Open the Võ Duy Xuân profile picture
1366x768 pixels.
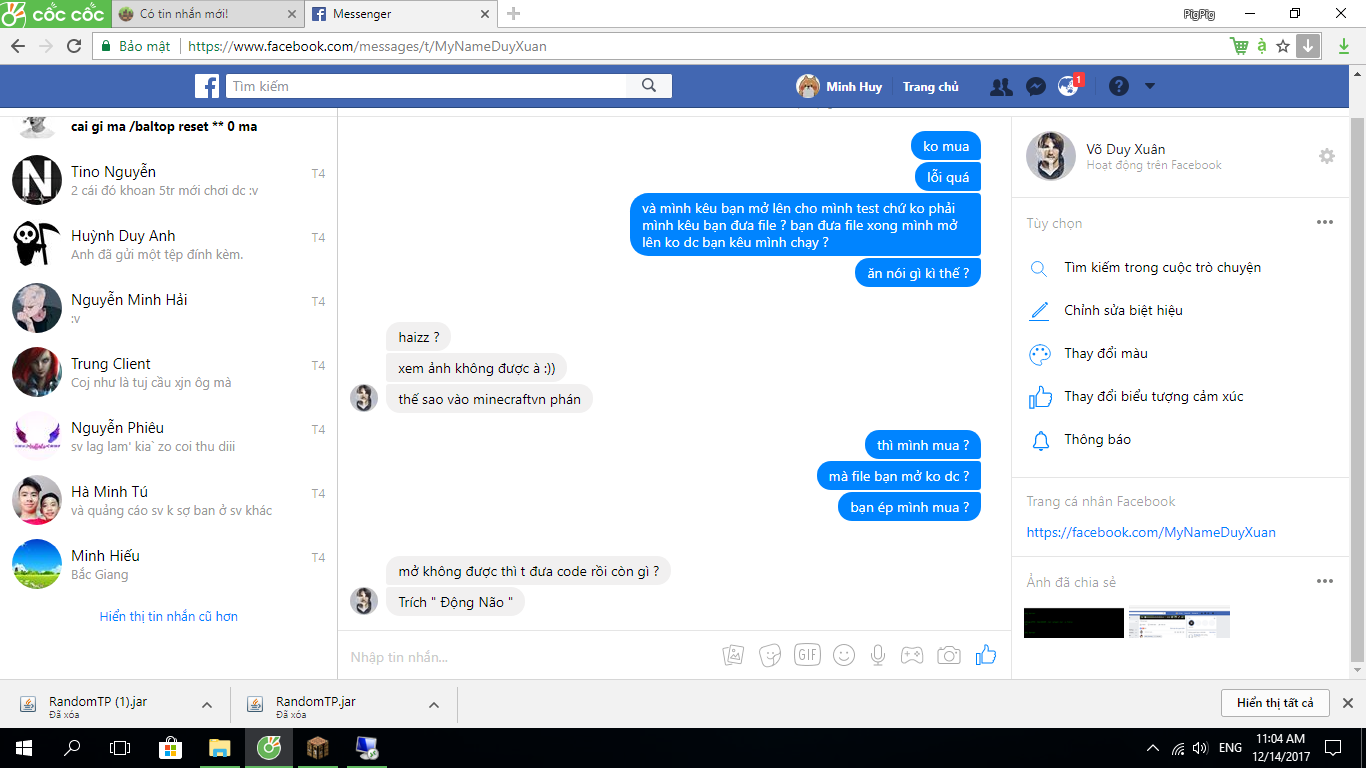coord(1049,156)
